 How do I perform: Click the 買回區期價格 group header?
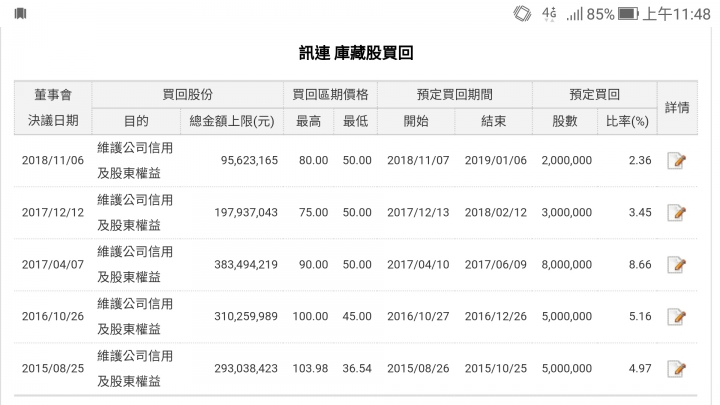330,95
